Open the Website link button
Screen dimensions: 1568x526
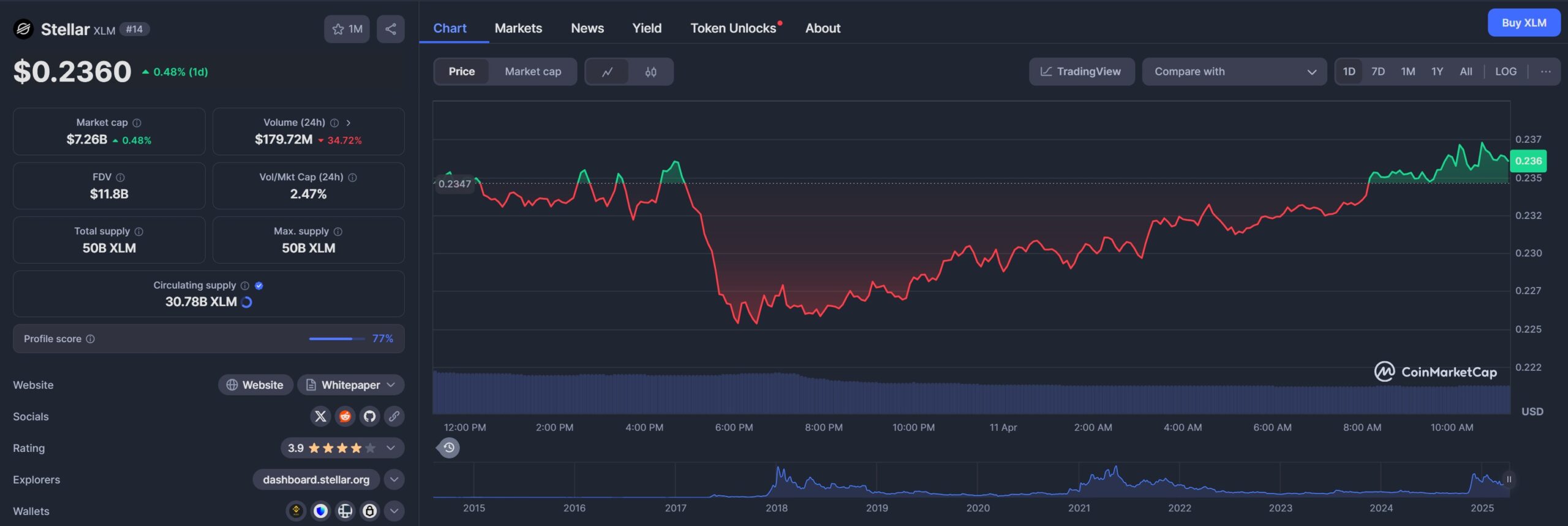click(255, 385)
